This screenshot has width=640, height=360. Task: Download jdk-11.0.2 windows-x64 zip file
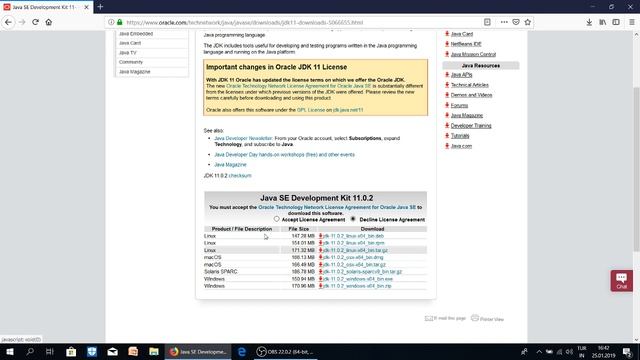[x=357, y=286]
